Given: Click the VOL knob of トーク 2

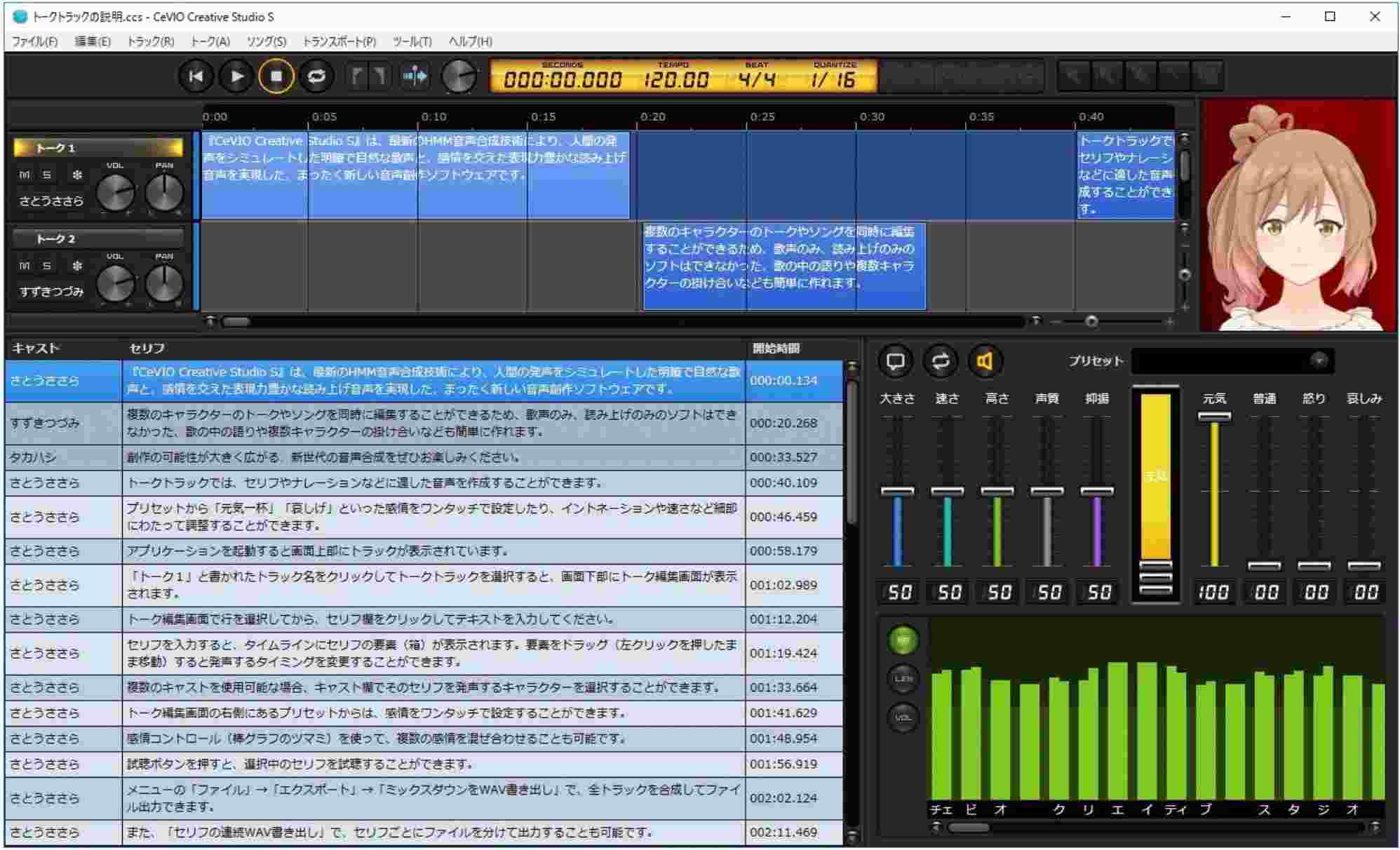Looking at the screenshot, I should click(115, 283).
